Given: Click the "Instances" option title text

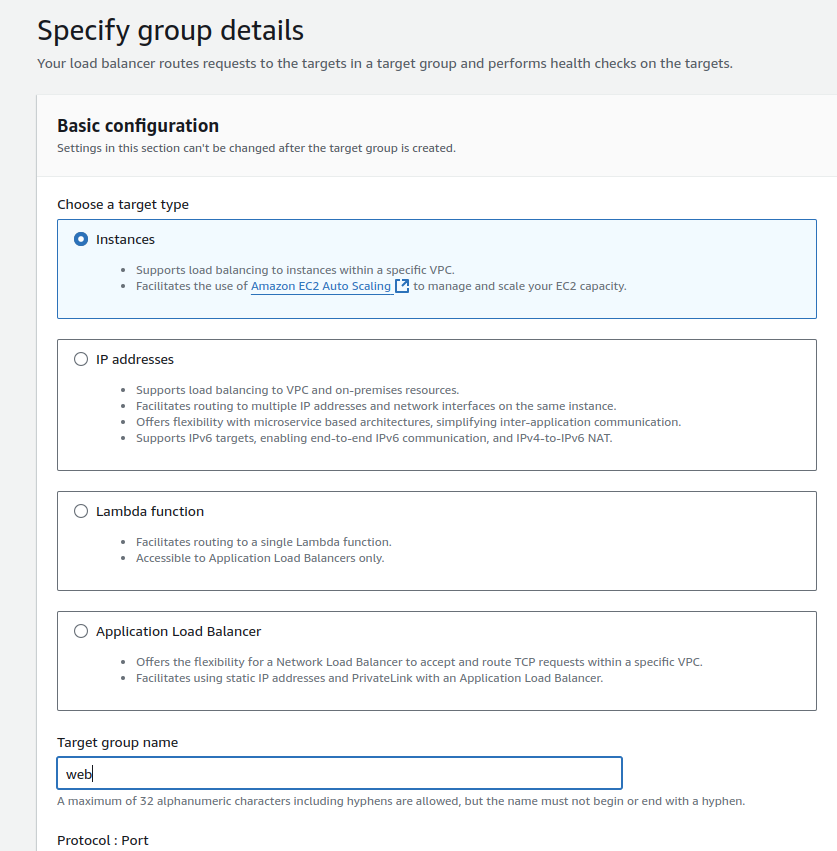Looking at the screenshot, I should (x=125, y=240).
